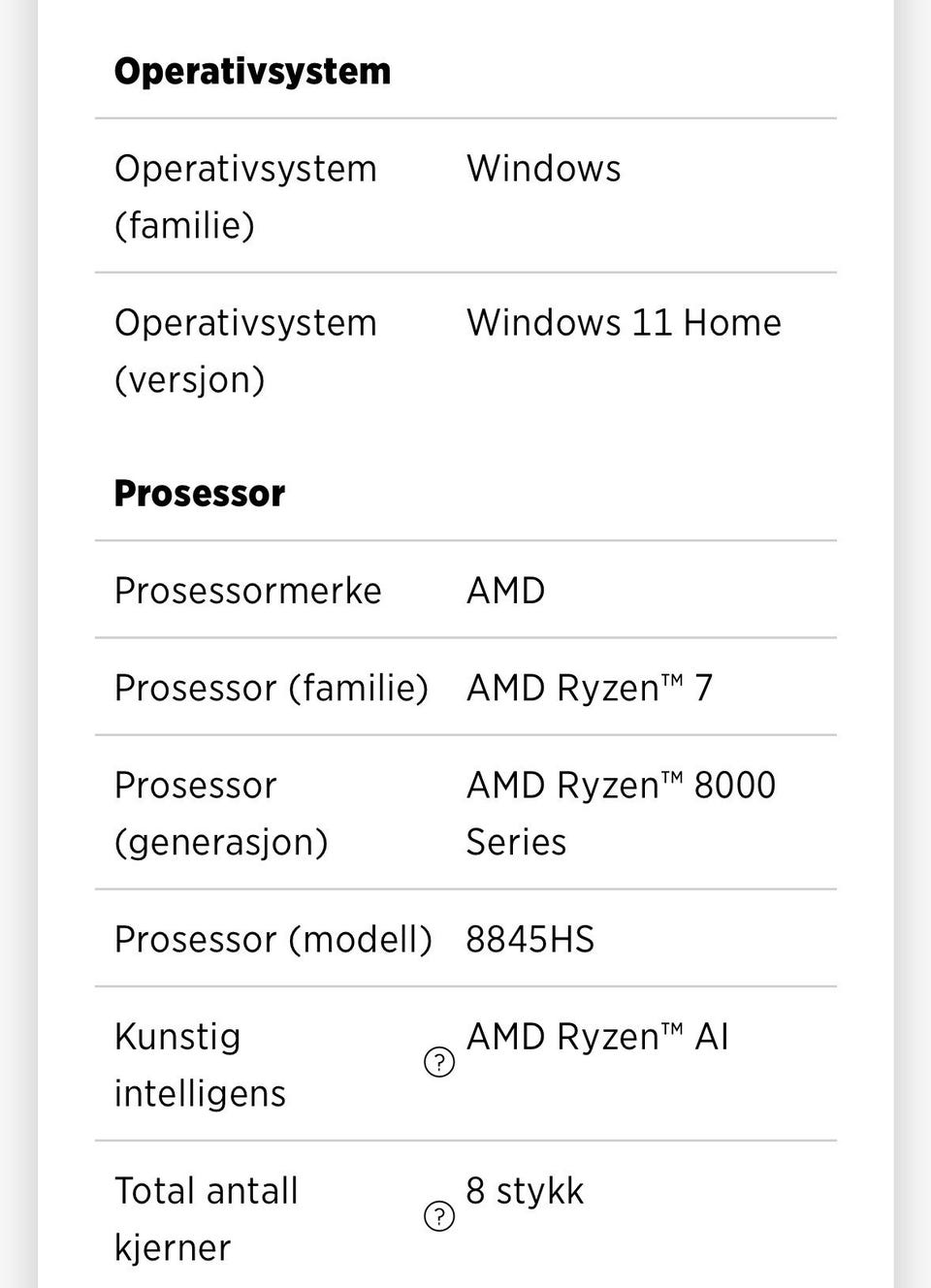
Task: Click the Kunstig intelligens label
Action: 200,1064
